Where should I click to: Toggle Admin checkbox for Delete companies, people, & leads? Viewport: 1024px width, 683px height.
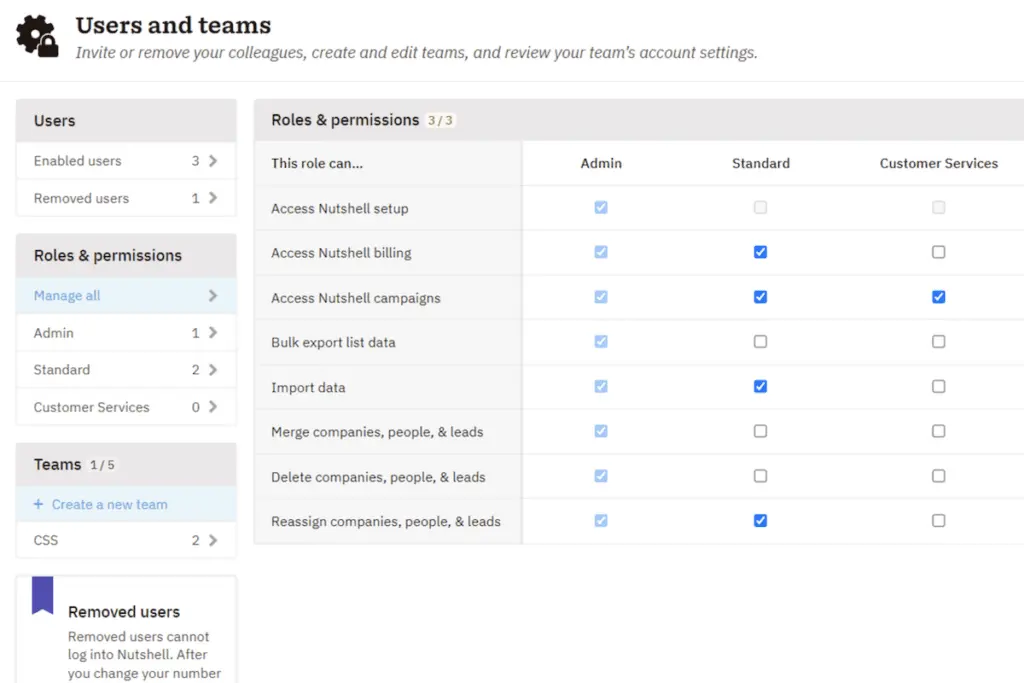tap(601, 476)
